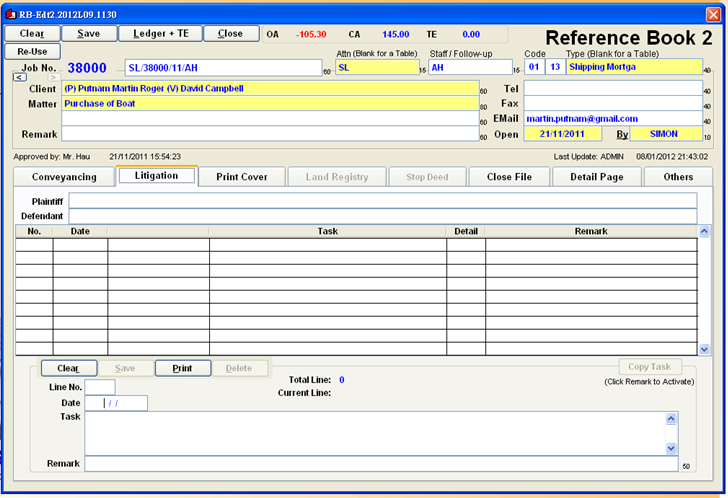Viewport: 728px width, 498px height.
Task: Click the large Task text area
Action: point(375,433)
